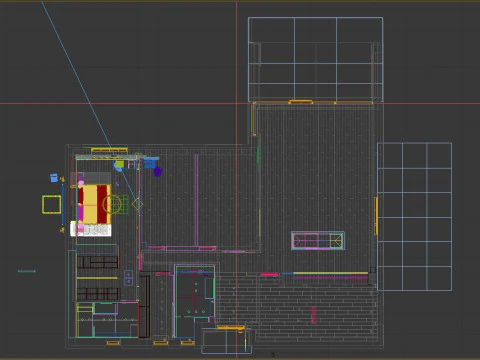This screenshot has width=480, height=360.
Task: Select the red and yellow bed object
Action: [94, 204]
